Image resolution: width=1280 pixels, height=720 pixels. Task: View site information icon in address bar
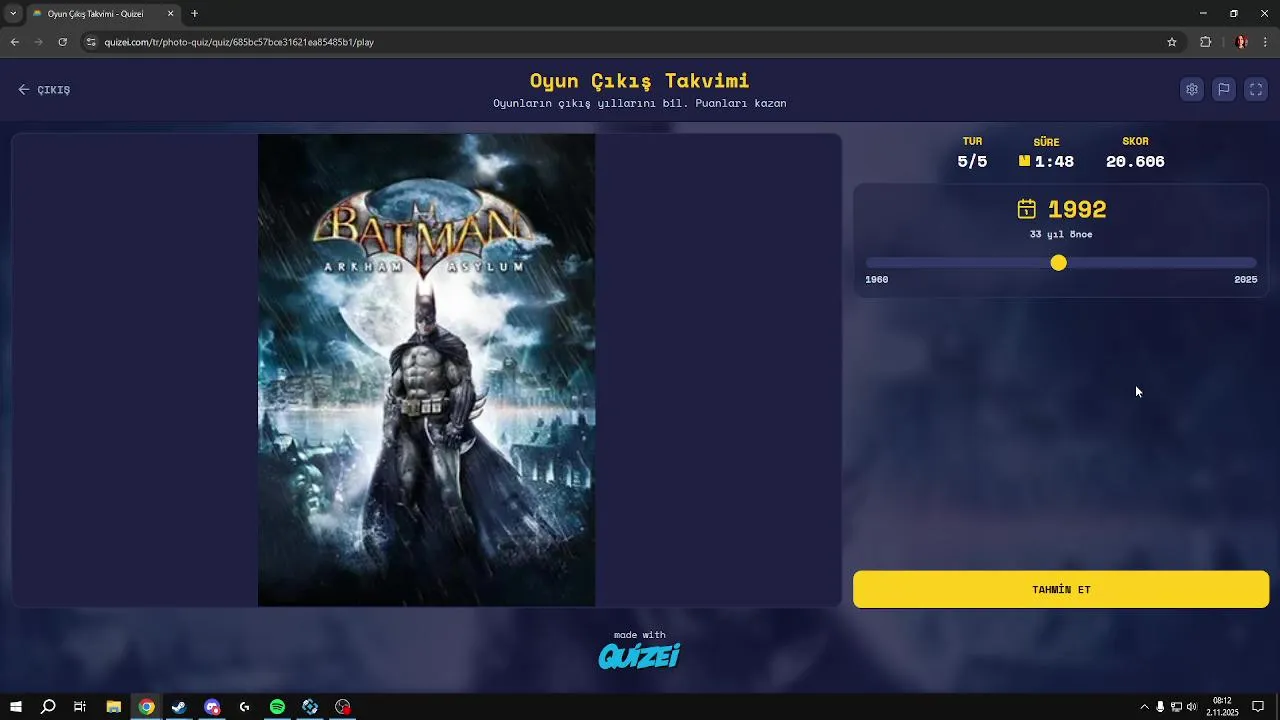click(91, 42)
